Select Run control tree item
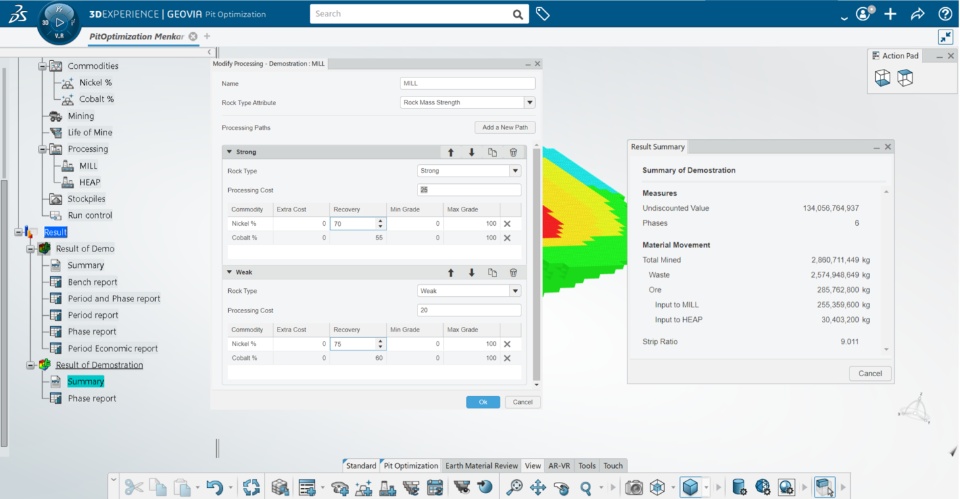Viewport: 960px width, 499px height. tap(90, 216)
